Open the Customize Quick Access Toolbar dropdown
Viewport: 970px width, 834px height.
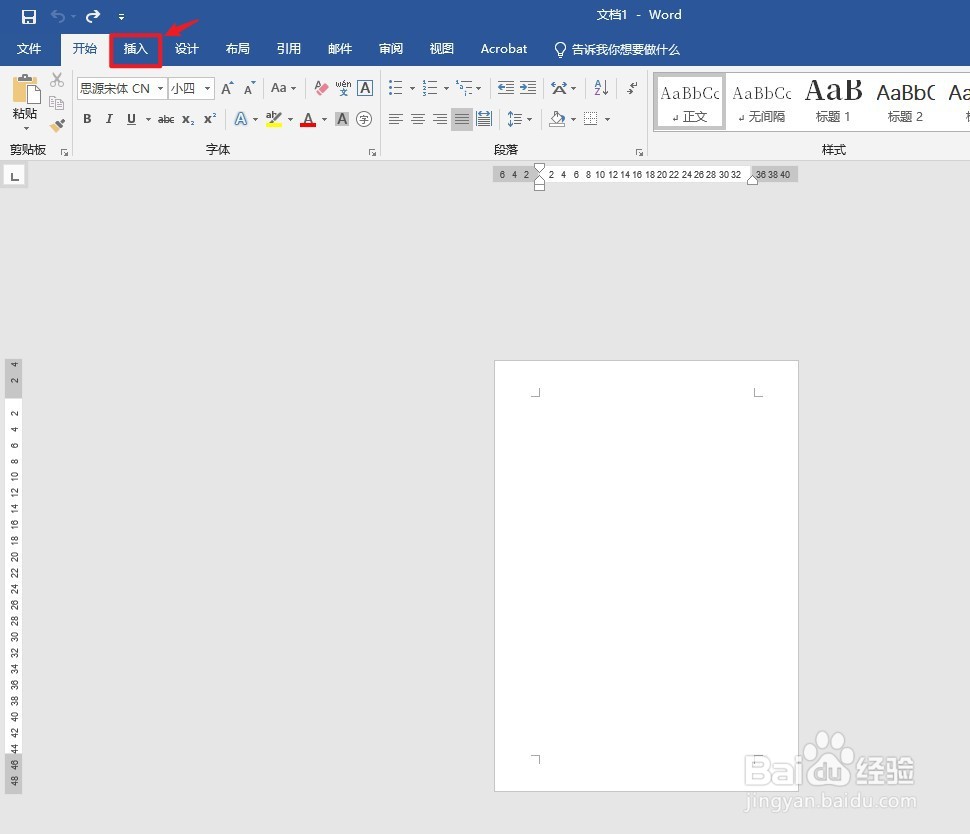coord(121,17)
